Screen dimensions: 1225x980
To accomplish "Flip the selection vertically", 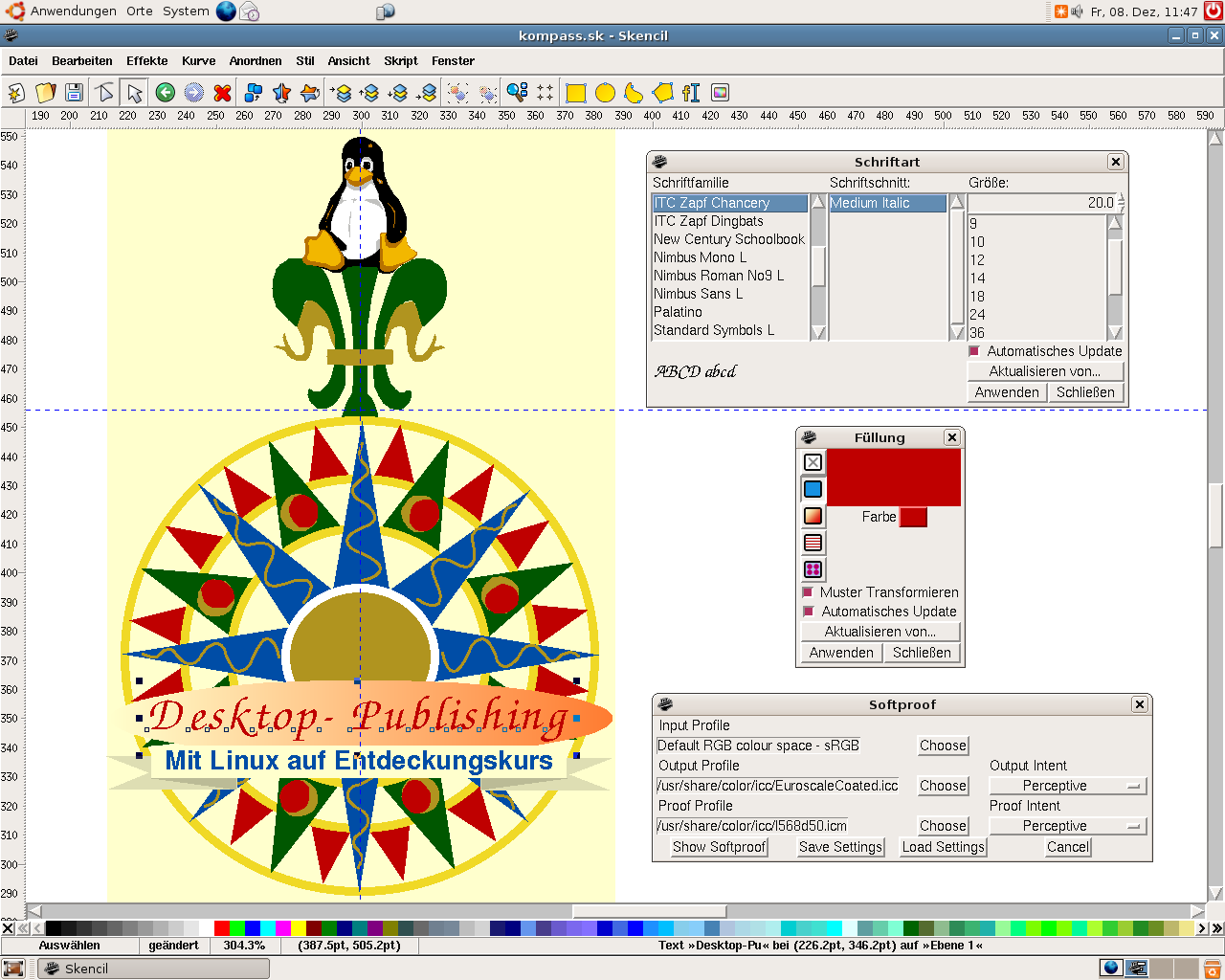I will click(310, 92).
